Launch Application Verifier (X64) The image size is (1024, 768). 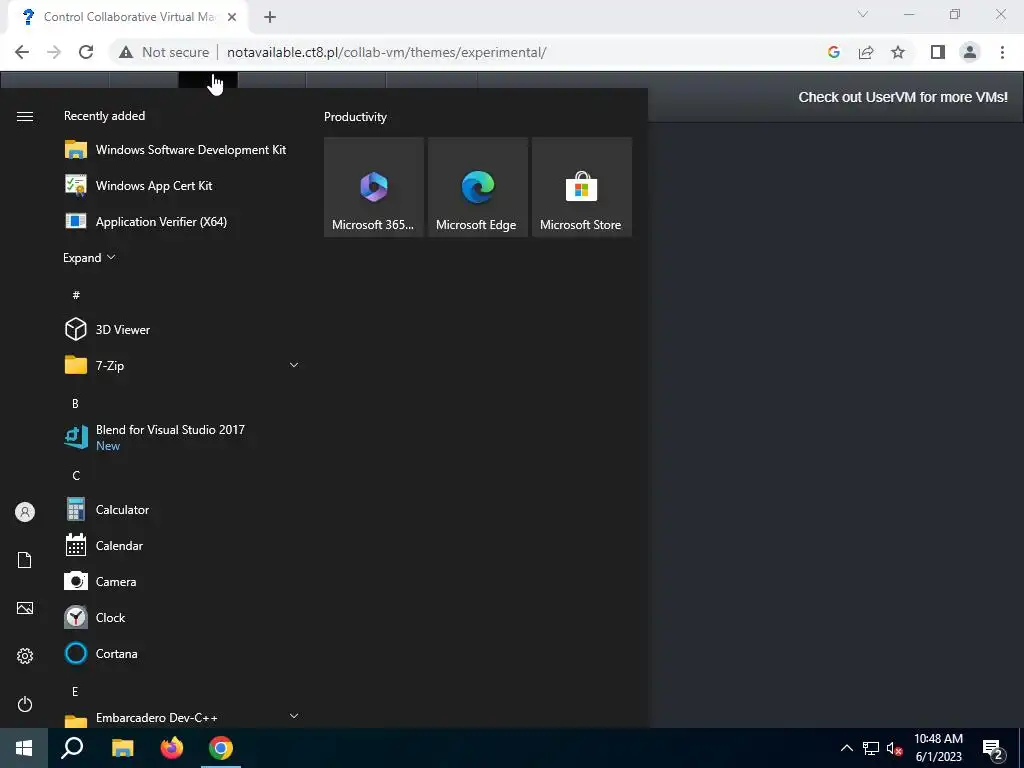pos(182,221)
